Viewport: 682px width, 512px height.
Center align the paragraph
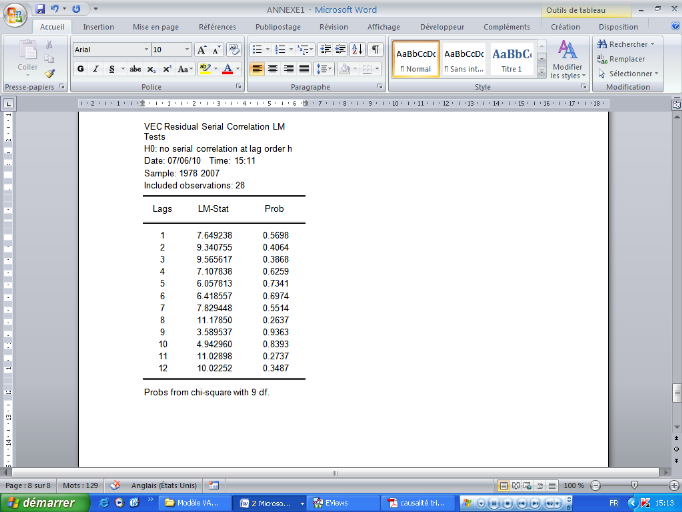[x=273, y=69]
